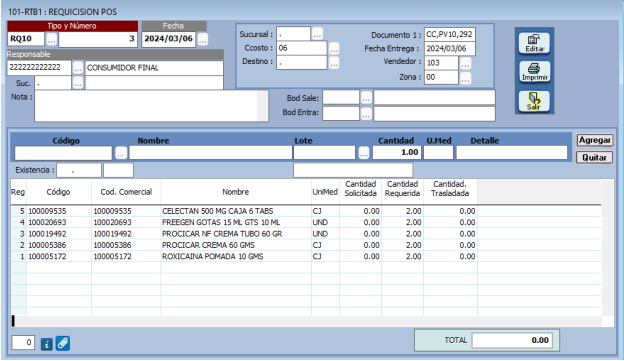The image size is (624, 361).
Task: Open the Bod Entra lookup ellipsis button
Action: point(366,114)
